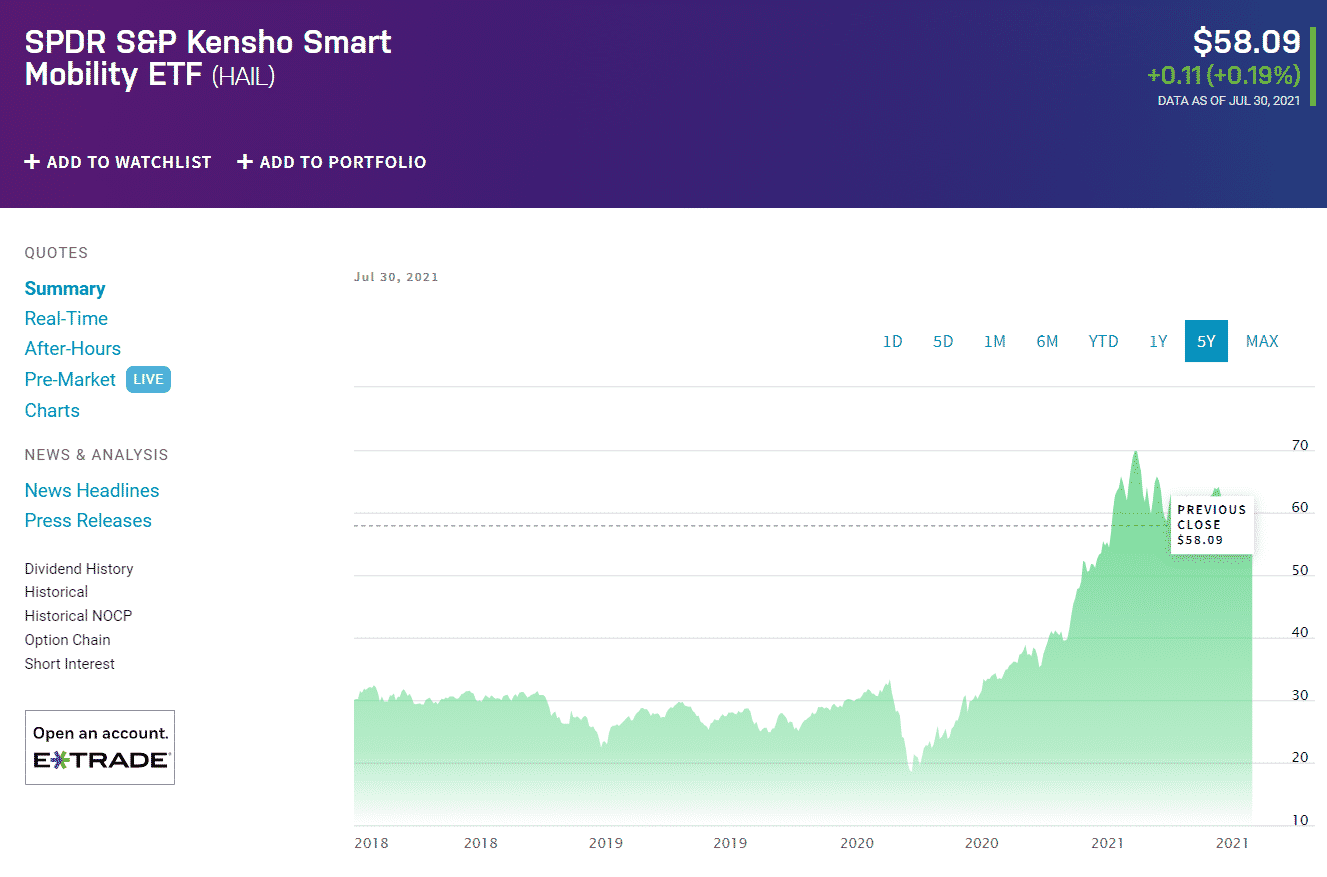Open Press Releases
The width and height of the screenshot is (1327, 877).
(x=88, y=520)
